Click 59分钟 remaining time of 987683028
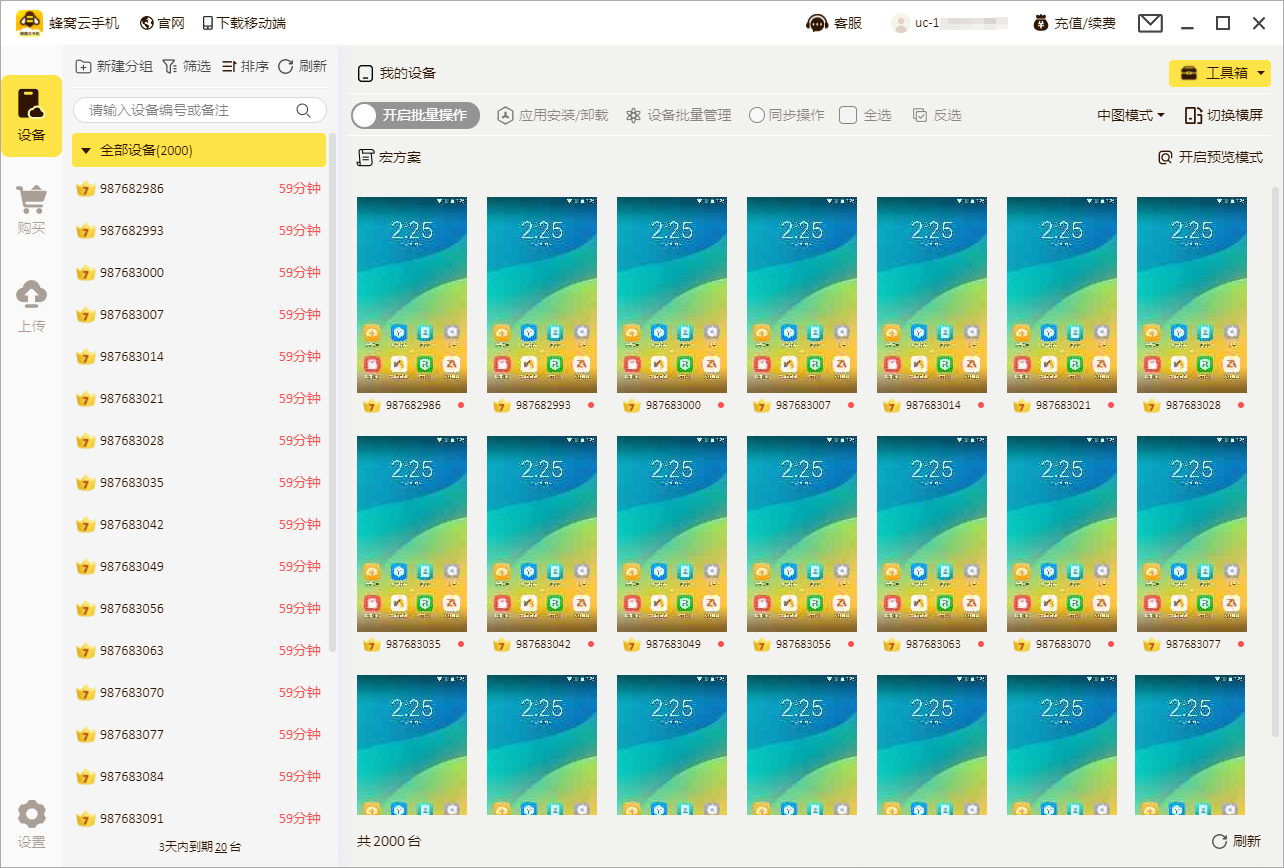 [299, 440]
